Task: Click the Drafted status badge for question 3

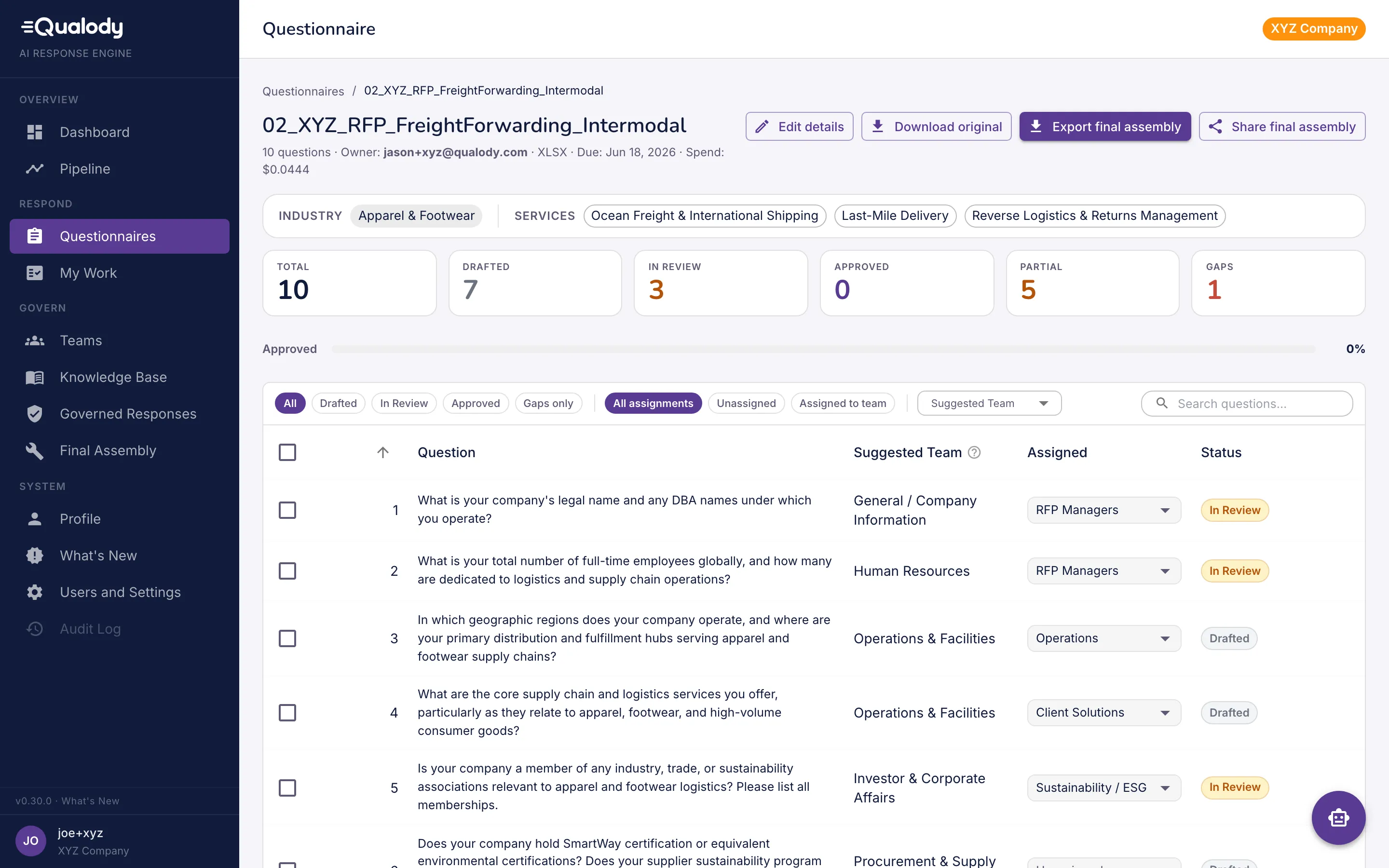Action: pyautogui.click(x=1229, y=638)
